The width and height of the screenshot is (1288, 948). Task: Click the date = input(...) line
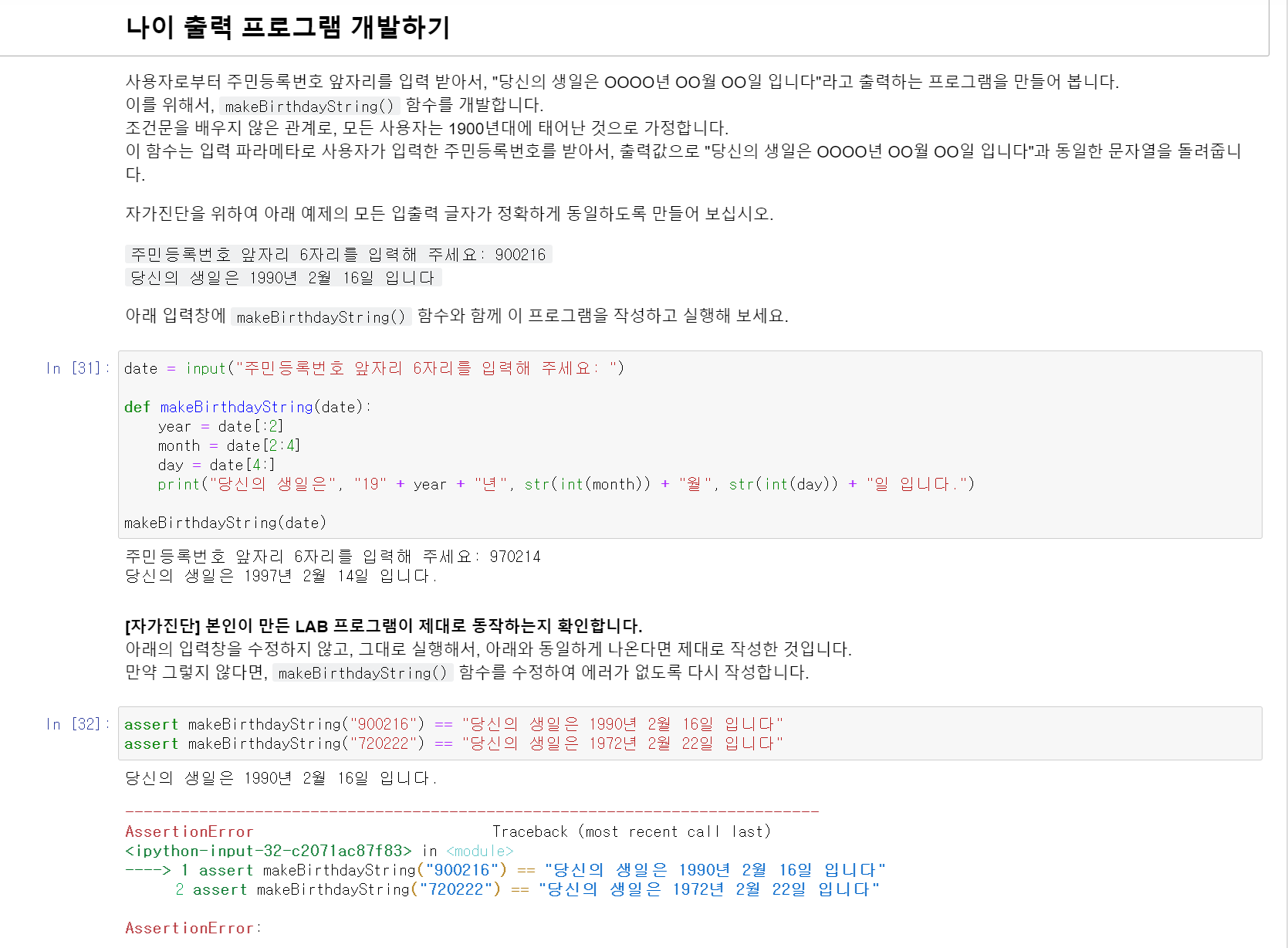pos(374,368)
